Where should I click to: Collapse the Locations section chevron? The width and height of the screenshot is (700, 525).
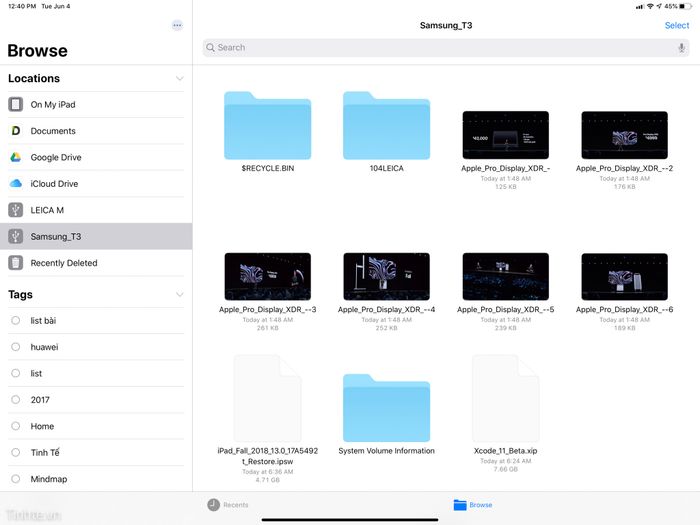pyautogui.click(x=180, y=78)
